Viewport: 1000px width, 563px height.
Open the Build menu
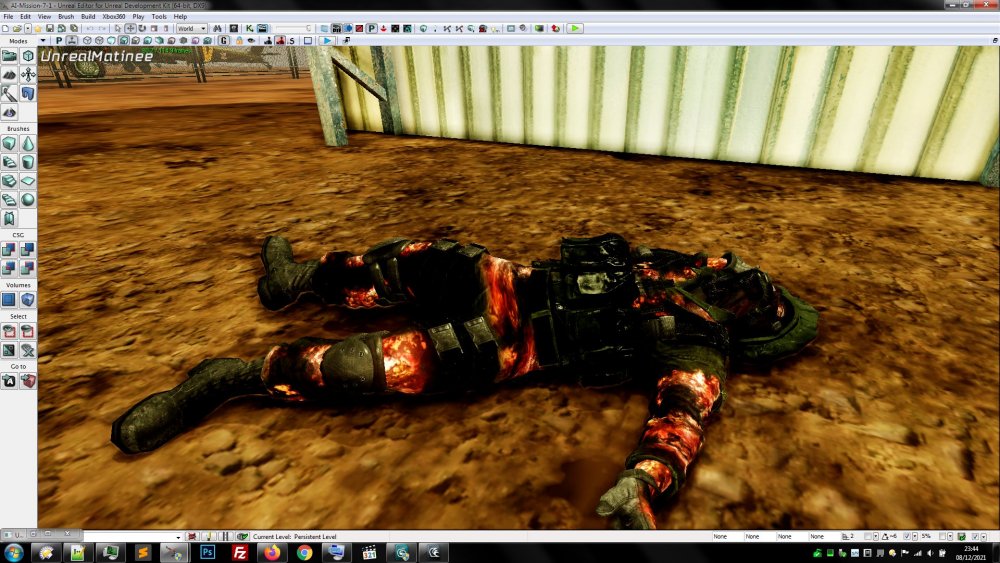(x=89, y=17)
